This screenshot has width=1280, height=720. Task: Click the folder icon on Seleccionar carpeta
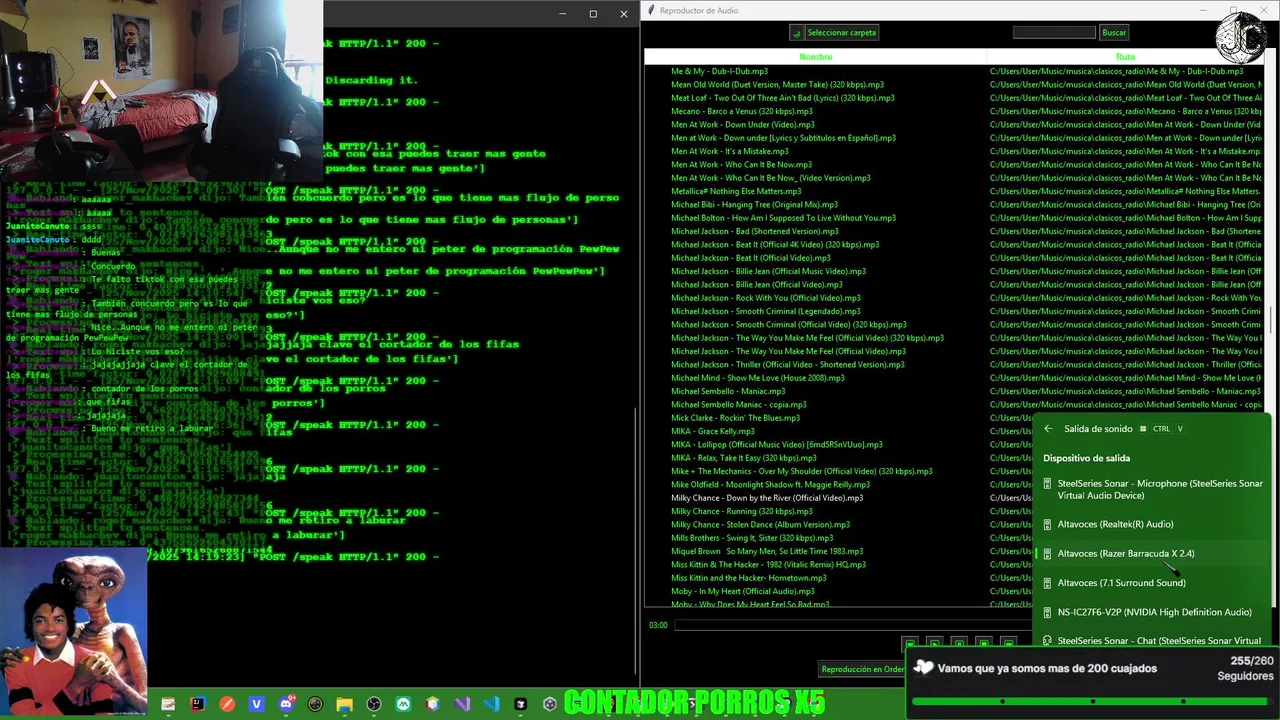click(x=797, y=33)
